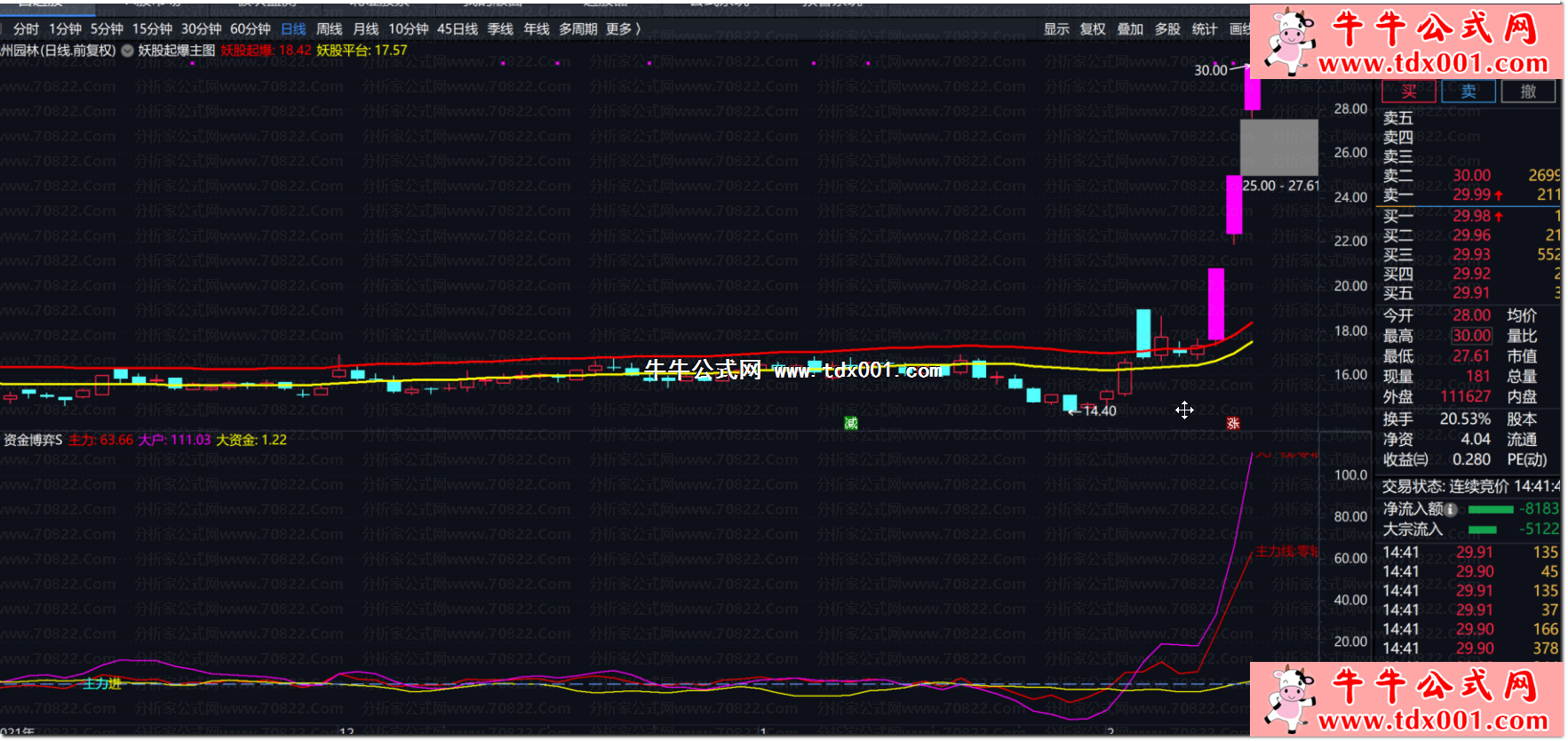Select the 1分钟 timeframe
Viewport: 1568px width, 741px height.
tap(65, 29)
